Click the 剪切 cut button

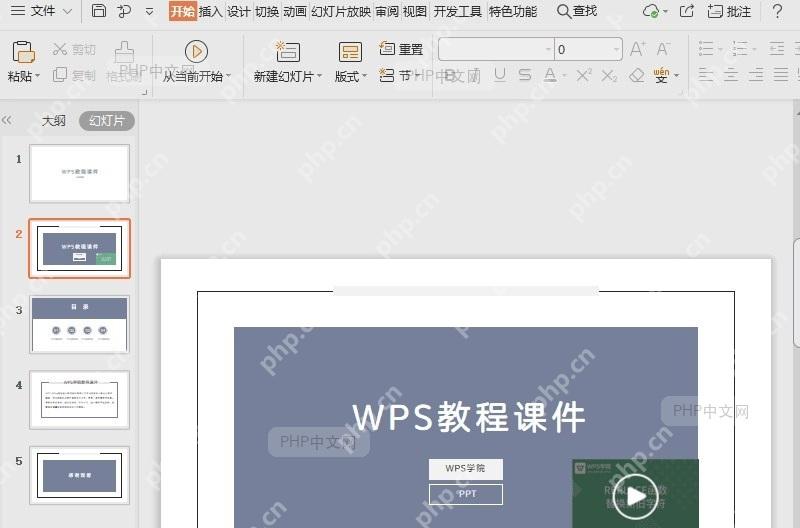(x=74, y=49)
